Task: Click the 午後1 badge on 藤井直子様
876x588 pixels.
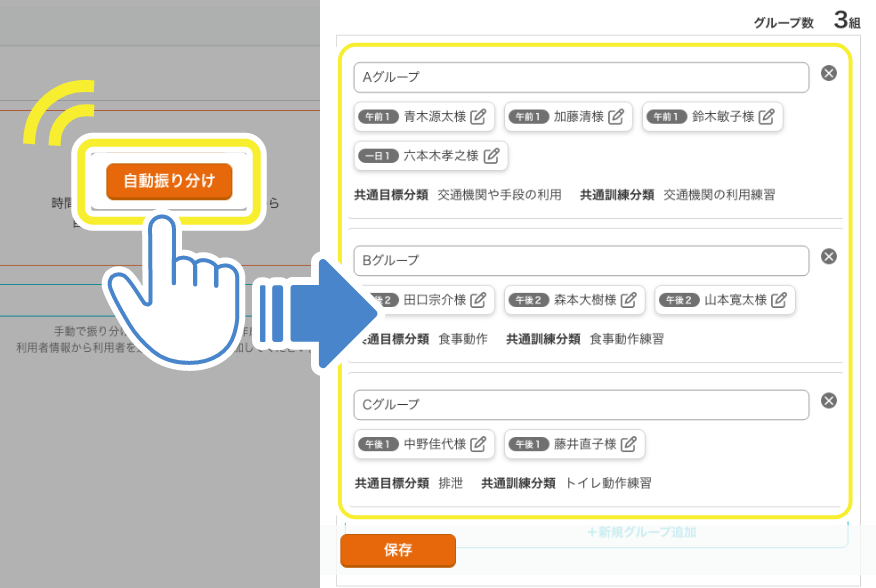Action: 529,444
